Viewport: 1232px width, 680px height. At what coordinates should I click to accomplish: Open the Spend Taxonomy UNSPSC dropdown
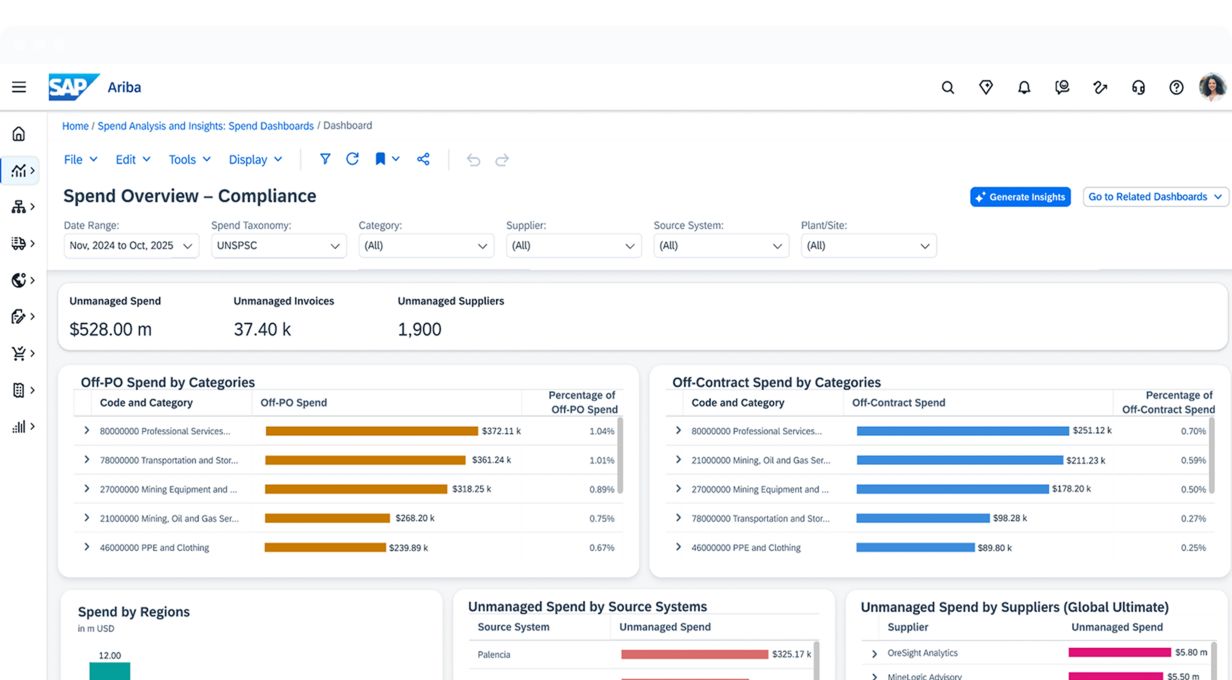[279, 245]
